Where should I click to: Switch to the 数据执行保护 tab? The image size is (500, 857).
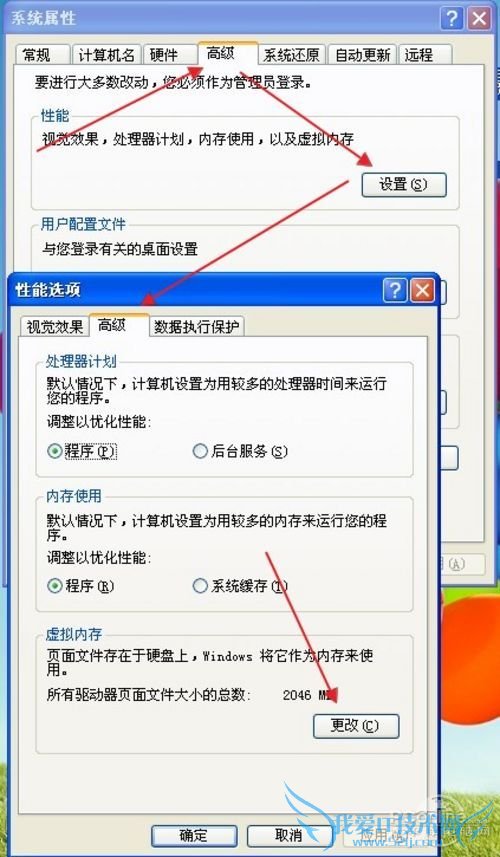(197, 327)
